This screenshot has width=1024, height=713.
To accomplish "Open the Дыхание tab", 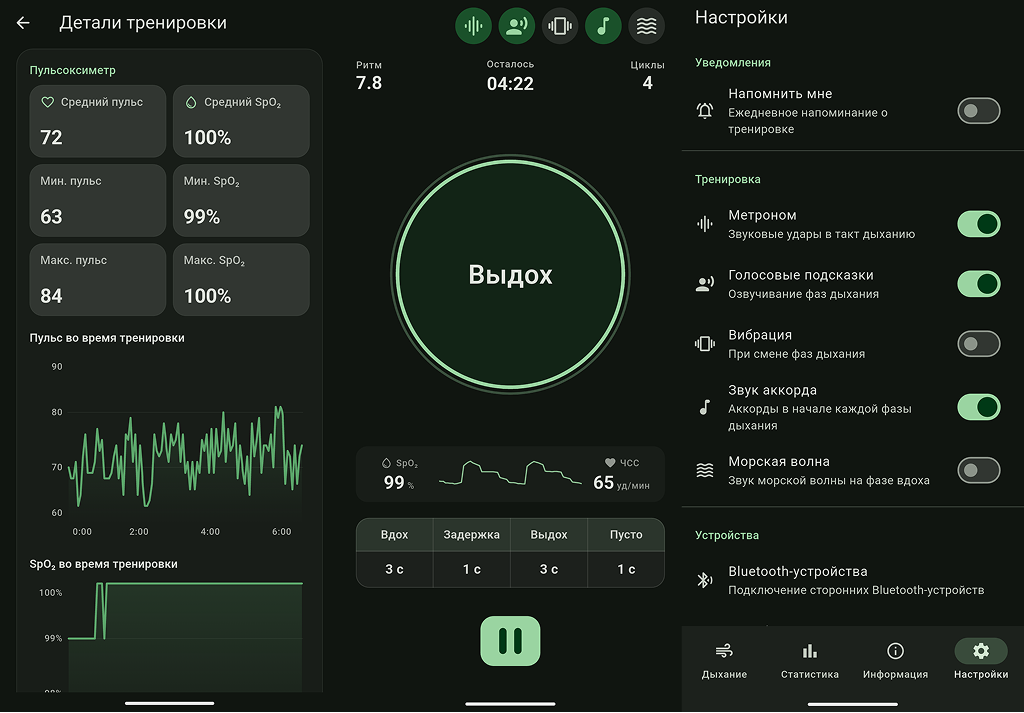I will (x=724, y=661).
